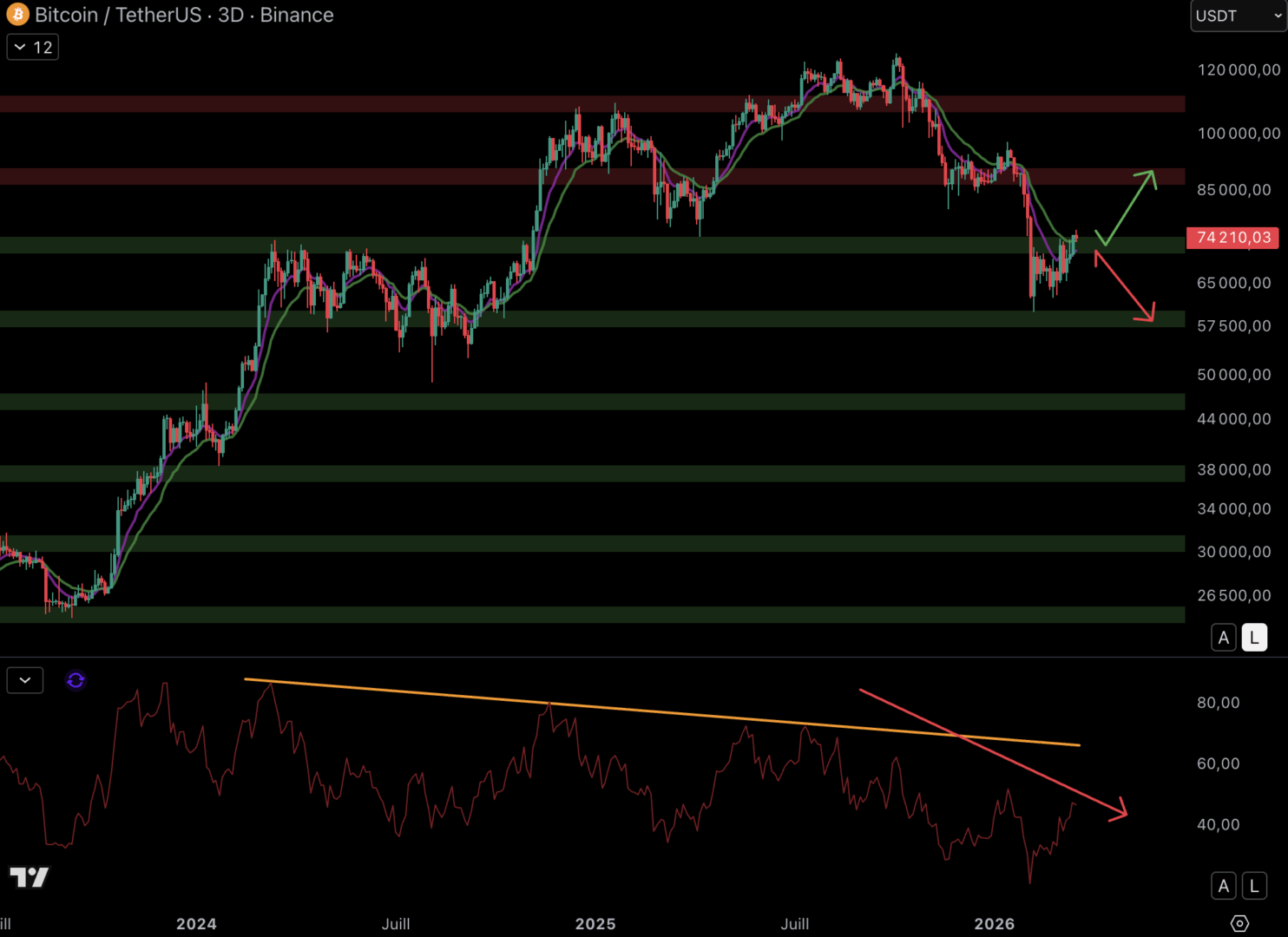This screenshot has width=1288, height=937.
Task: Select the red arrow trendline on the oscillator
Action: click(989, 751)
